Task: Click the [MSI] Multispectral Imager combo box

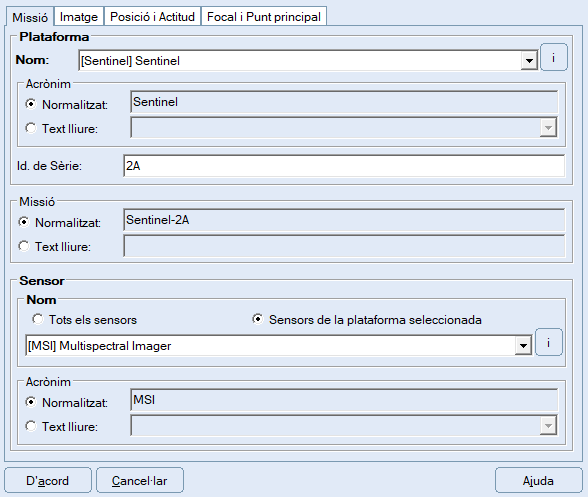Action: click(x=279, y=345)
